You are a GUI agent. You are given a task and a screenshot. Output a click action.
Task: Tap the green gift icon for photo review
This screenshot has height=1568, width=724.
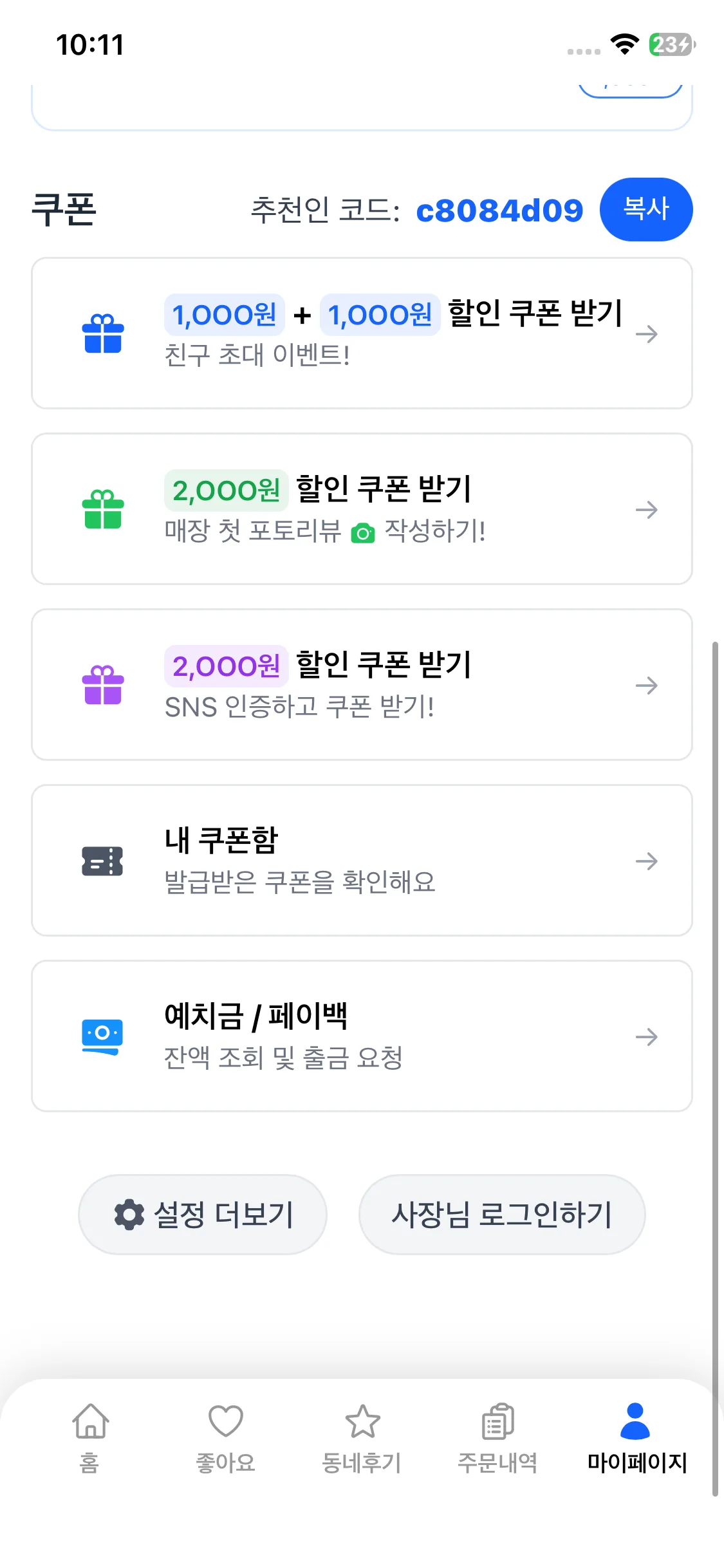(x=103, y=510)
